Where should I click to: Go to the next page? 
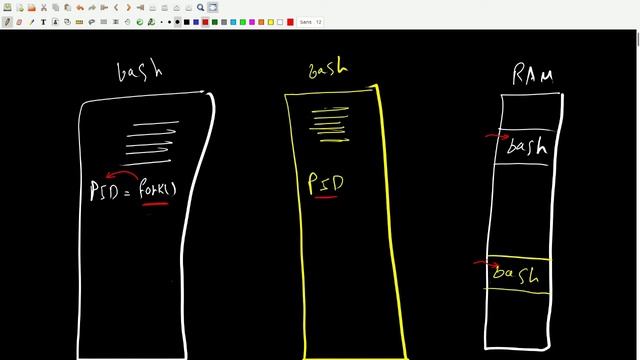pos(128,7)
